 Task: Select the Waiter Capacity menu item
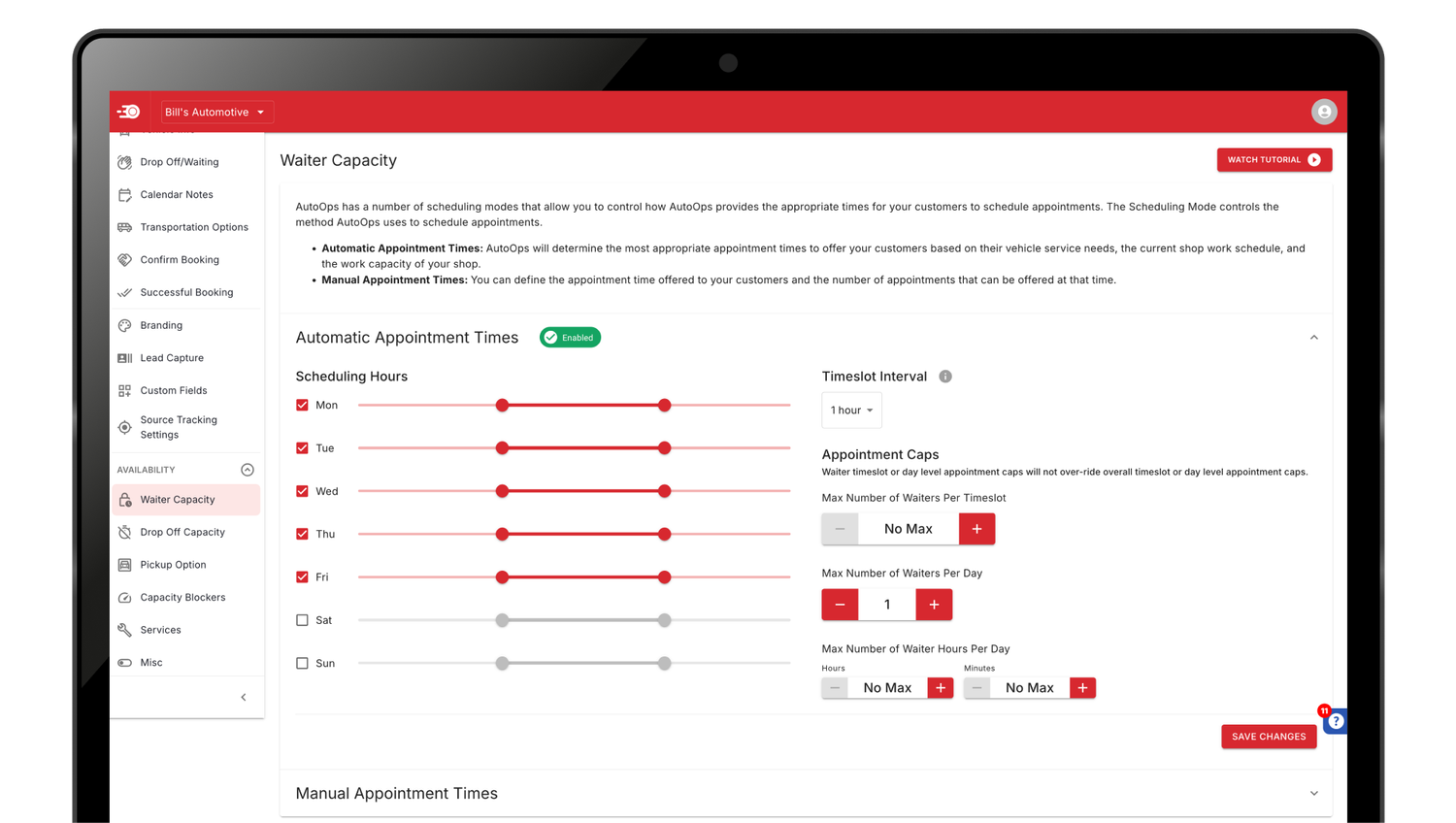click(x=185, y=500)
